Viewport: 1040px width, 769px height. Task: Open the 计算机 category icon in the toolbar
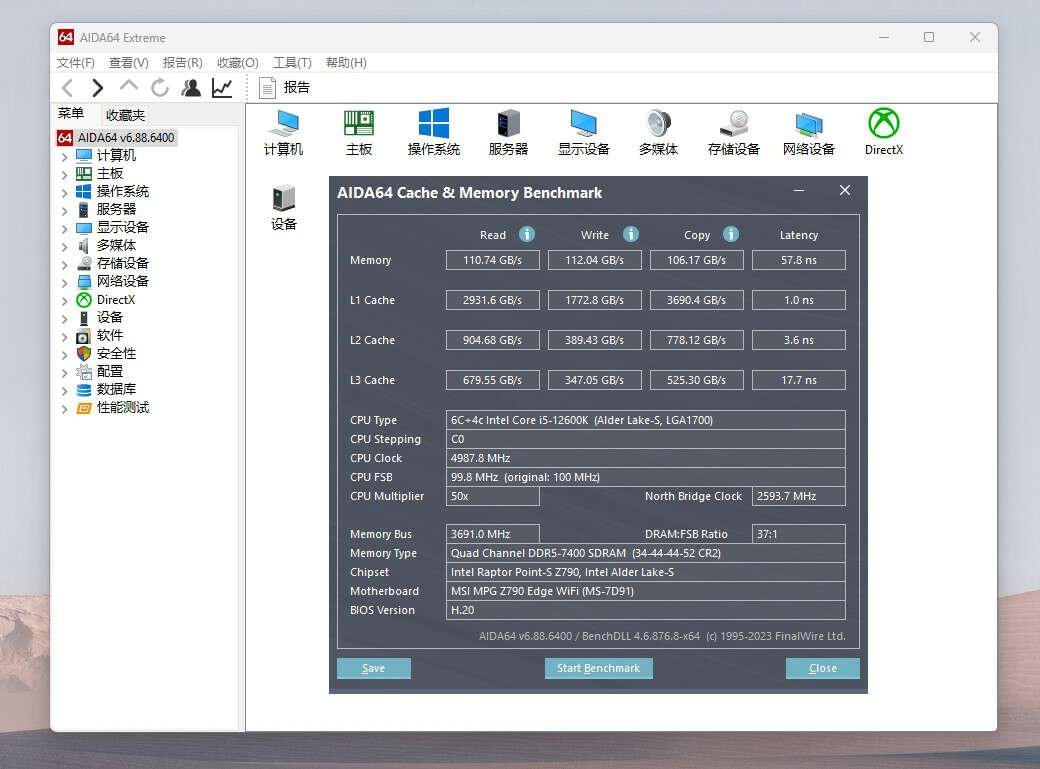283,131
